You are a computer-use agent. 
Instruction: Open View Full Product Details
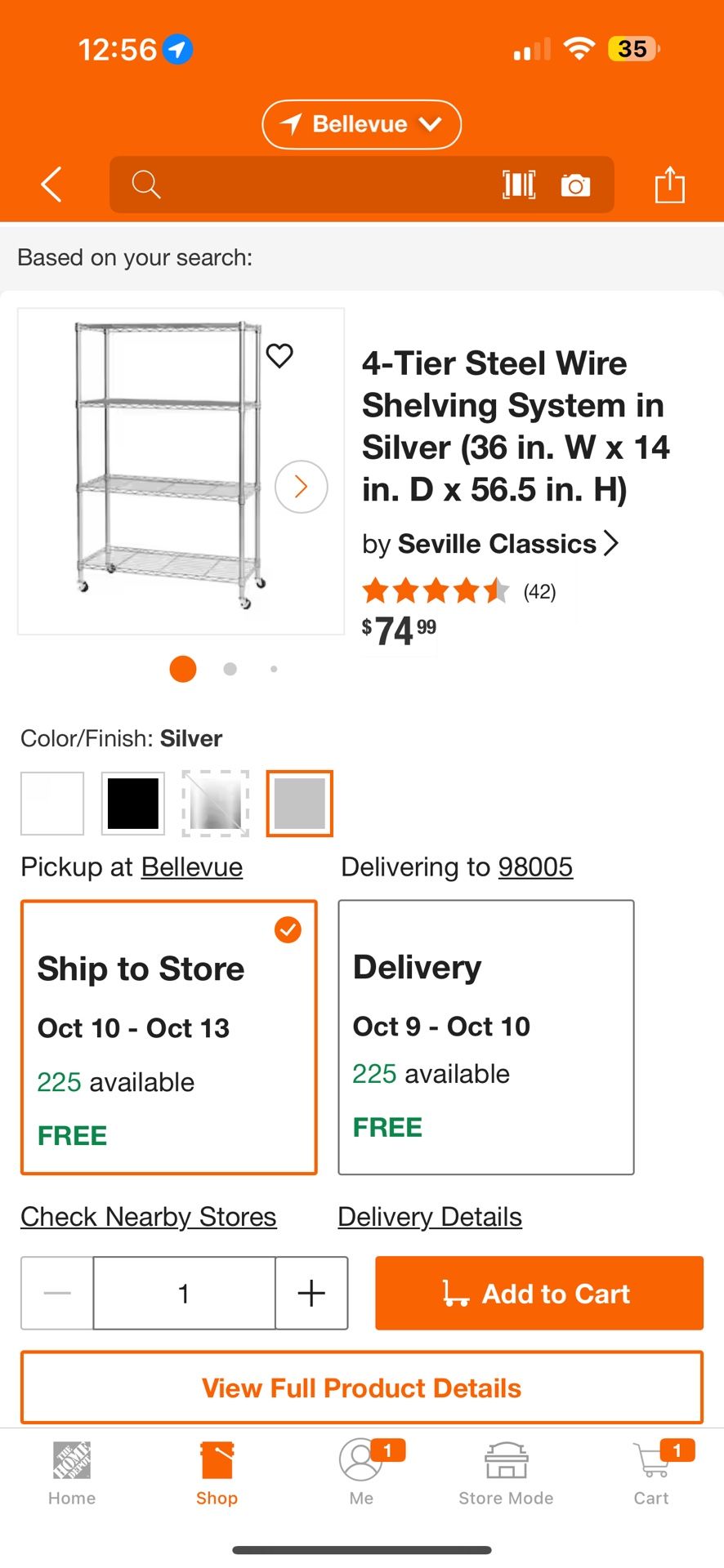coord(361,1388)
